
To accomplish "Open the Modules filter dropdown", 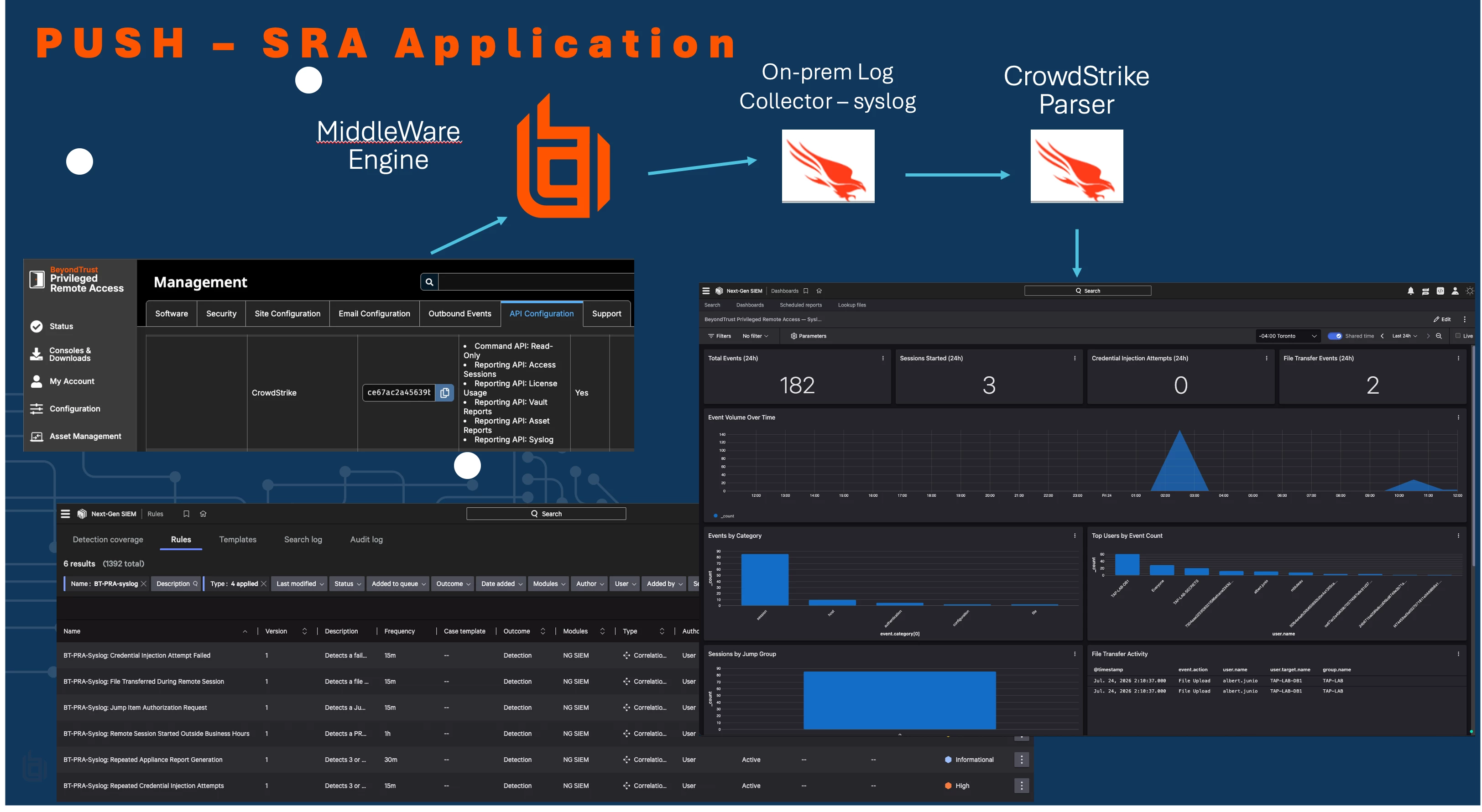I will coord(549,584).
